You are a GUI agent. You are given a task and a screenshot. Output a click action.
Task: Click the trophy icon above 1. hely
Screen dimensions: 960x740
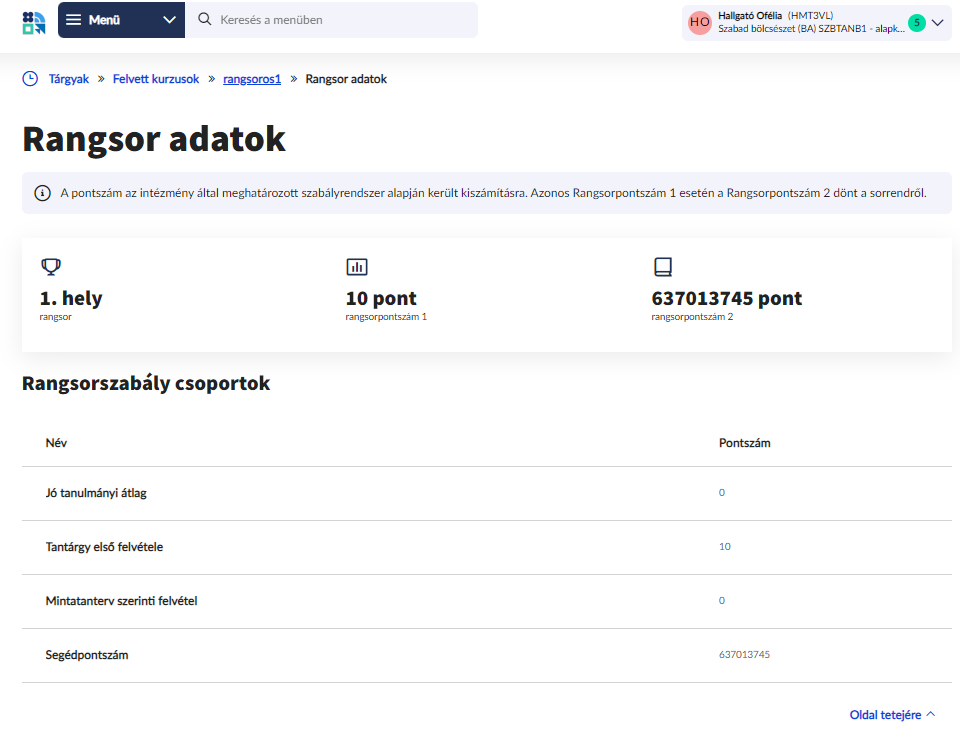50,266
